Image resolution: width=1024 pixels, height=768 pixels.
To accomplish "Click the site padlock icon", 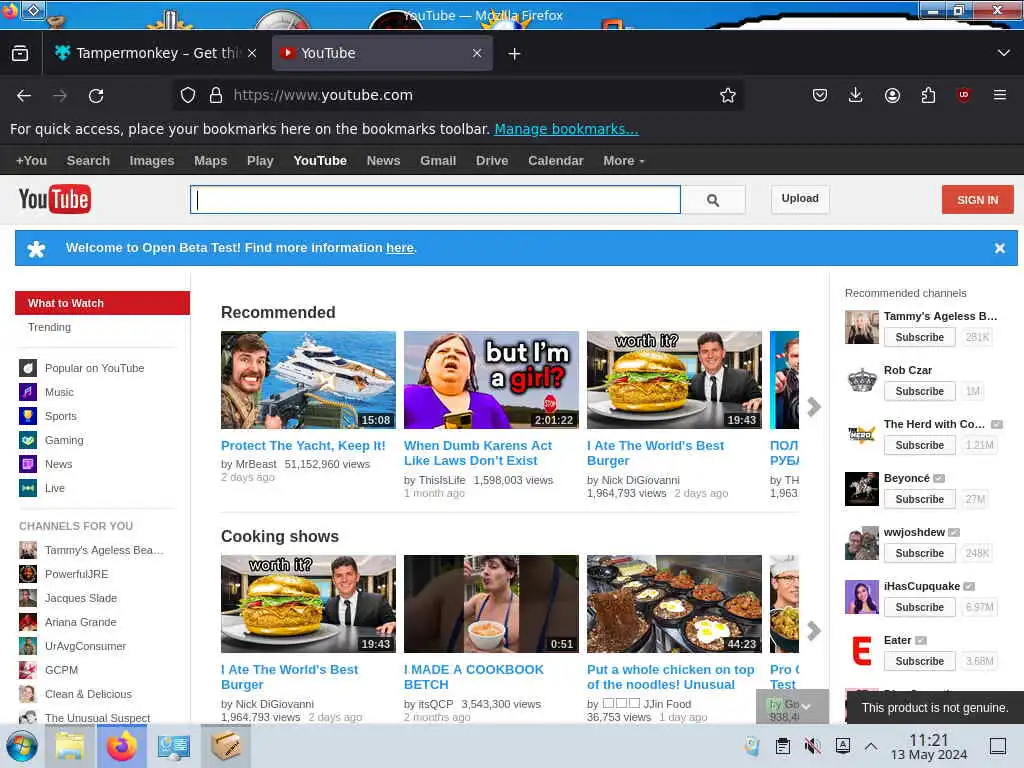I will (216, 95).
